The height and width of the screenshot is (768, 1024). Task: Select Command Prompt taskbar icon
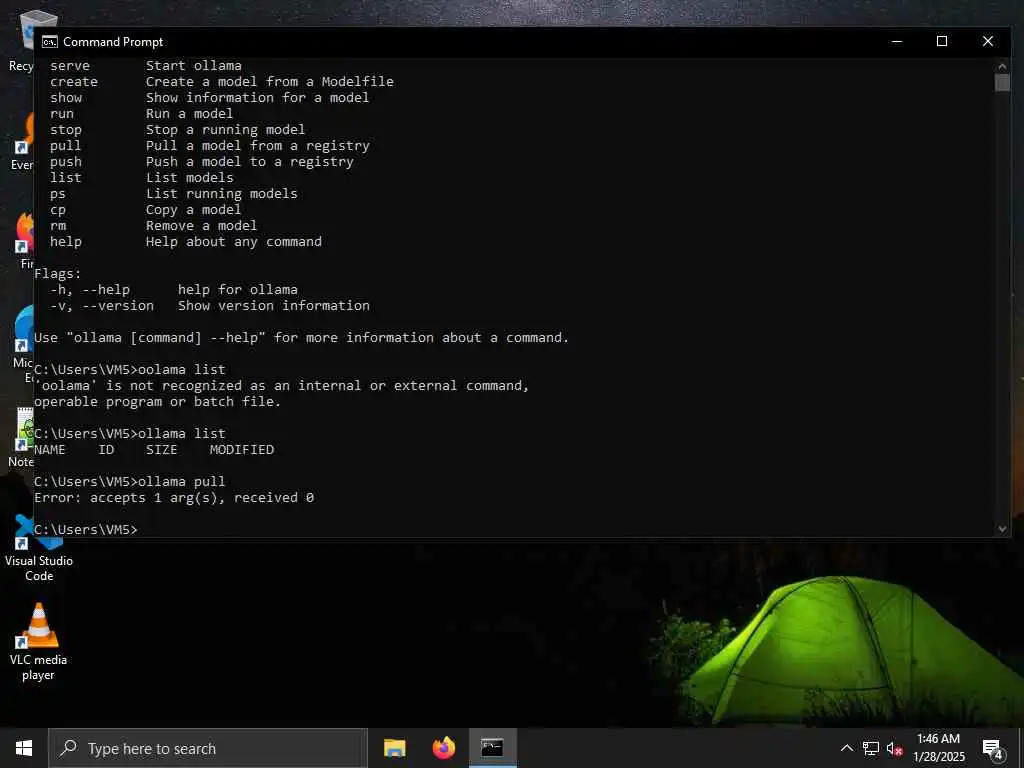coord(492,748)
